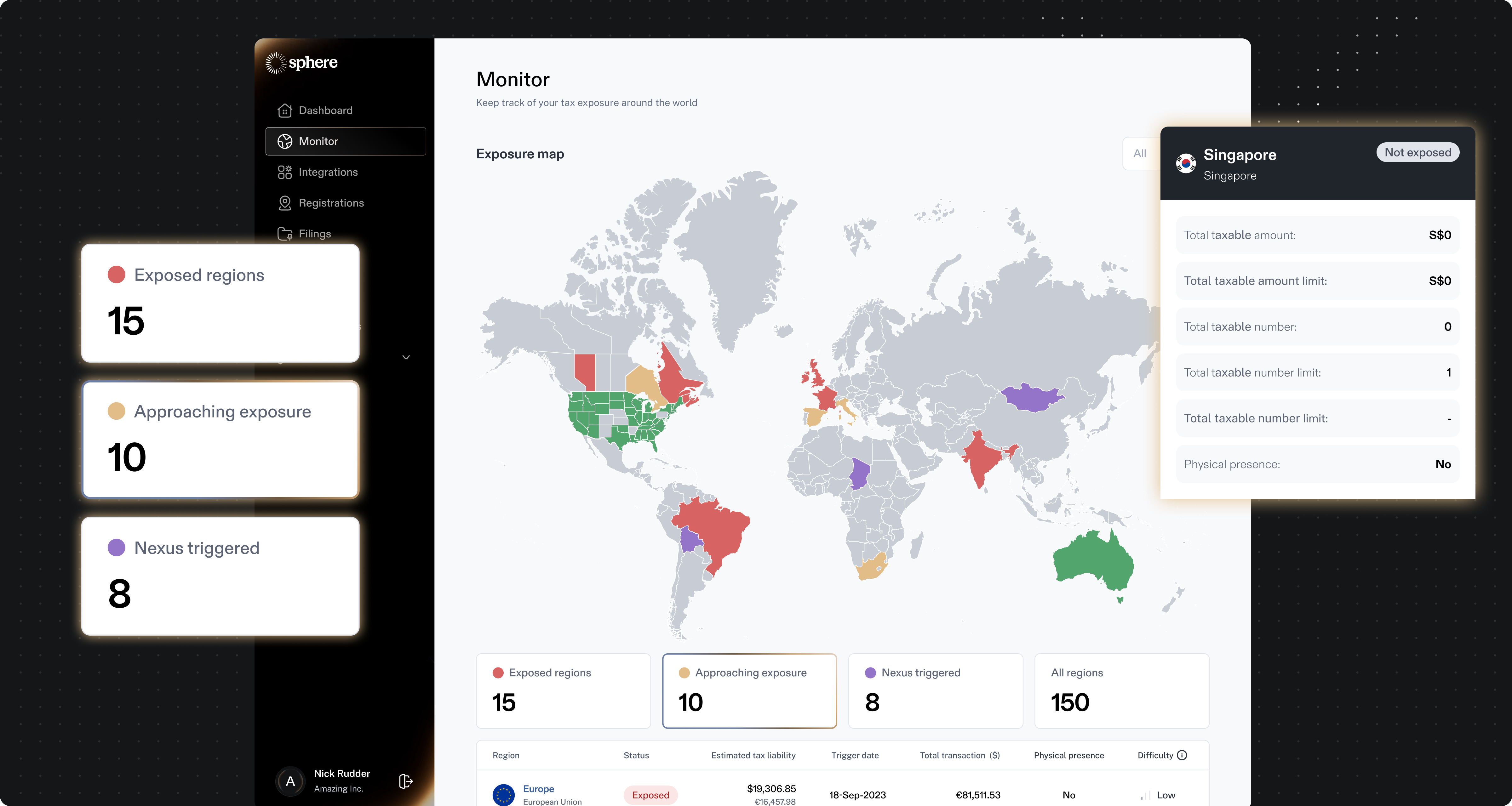Click the Integrations grid icon
1512x806 pixels.
(285, 172)
